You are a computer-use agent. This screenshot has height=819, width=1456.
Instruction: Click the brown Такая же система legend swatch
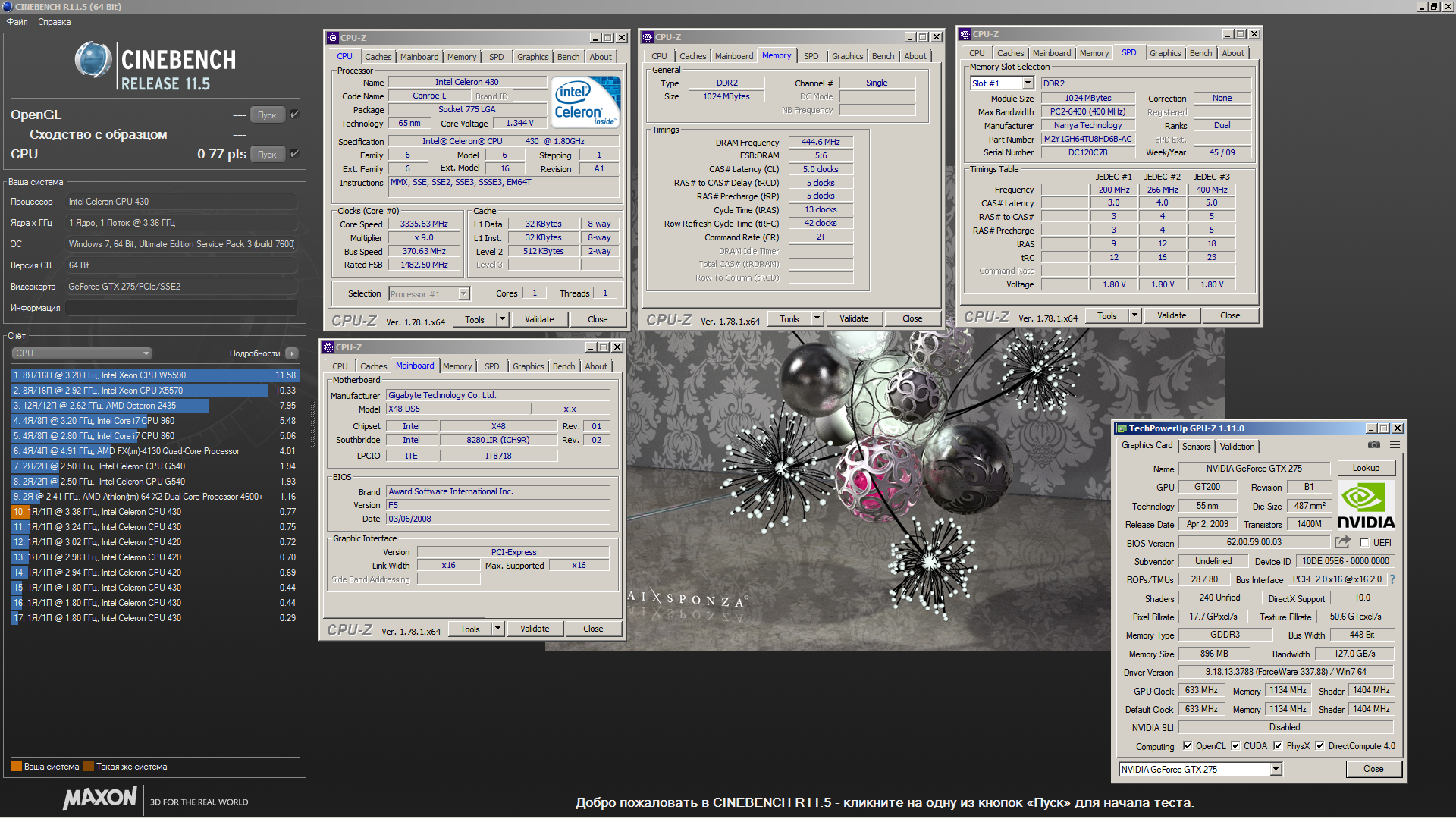88,767
